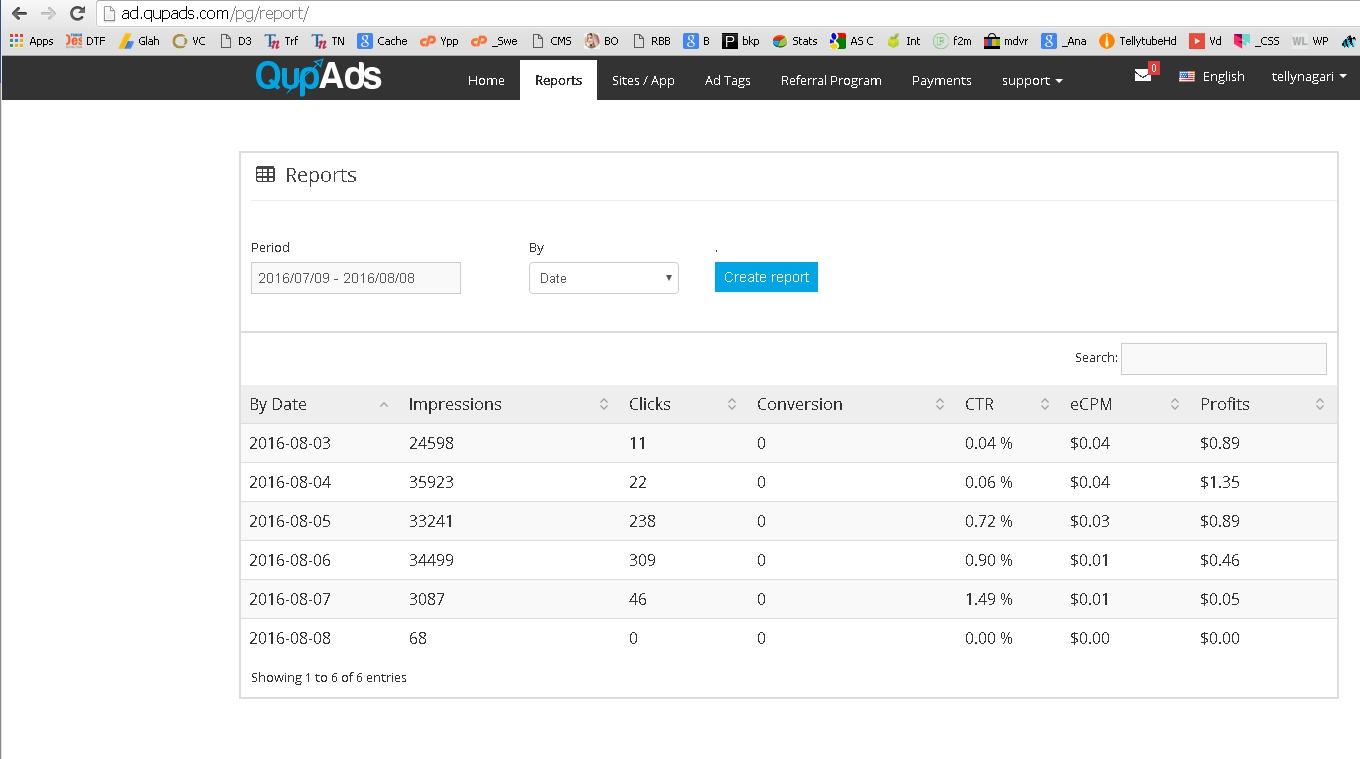This screenshot has height=759, width=1360.
Task: Open the _Ana bookmark
Action: (1064, 41)
